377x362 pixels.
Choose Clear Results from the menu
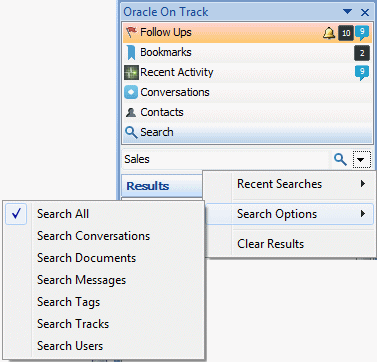[289, 244]
